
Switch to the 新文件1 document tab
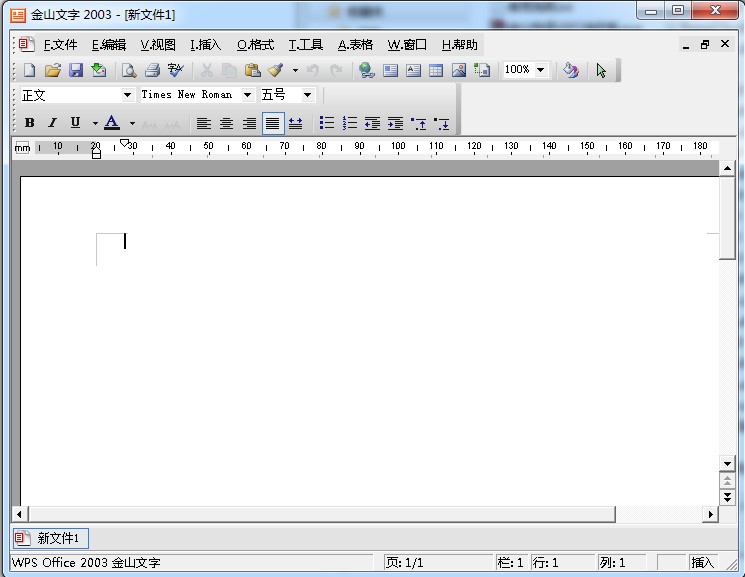(x=51, y=538)
